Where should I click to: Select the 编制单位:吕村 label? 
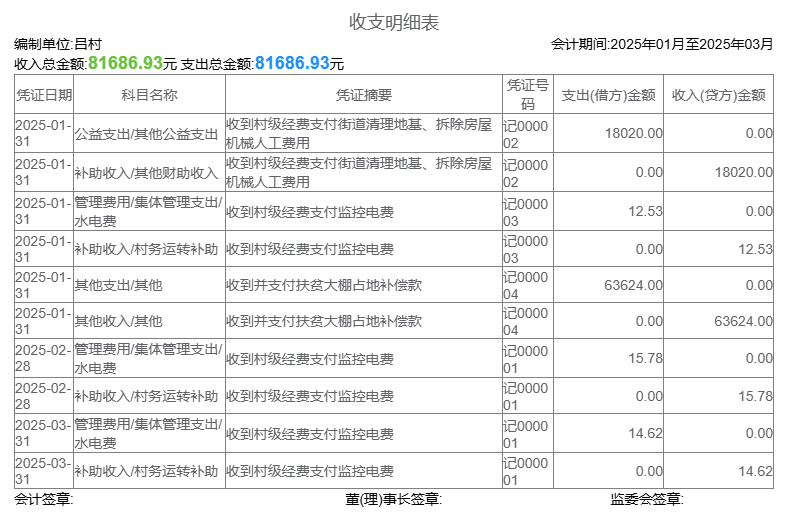point(58,44)
